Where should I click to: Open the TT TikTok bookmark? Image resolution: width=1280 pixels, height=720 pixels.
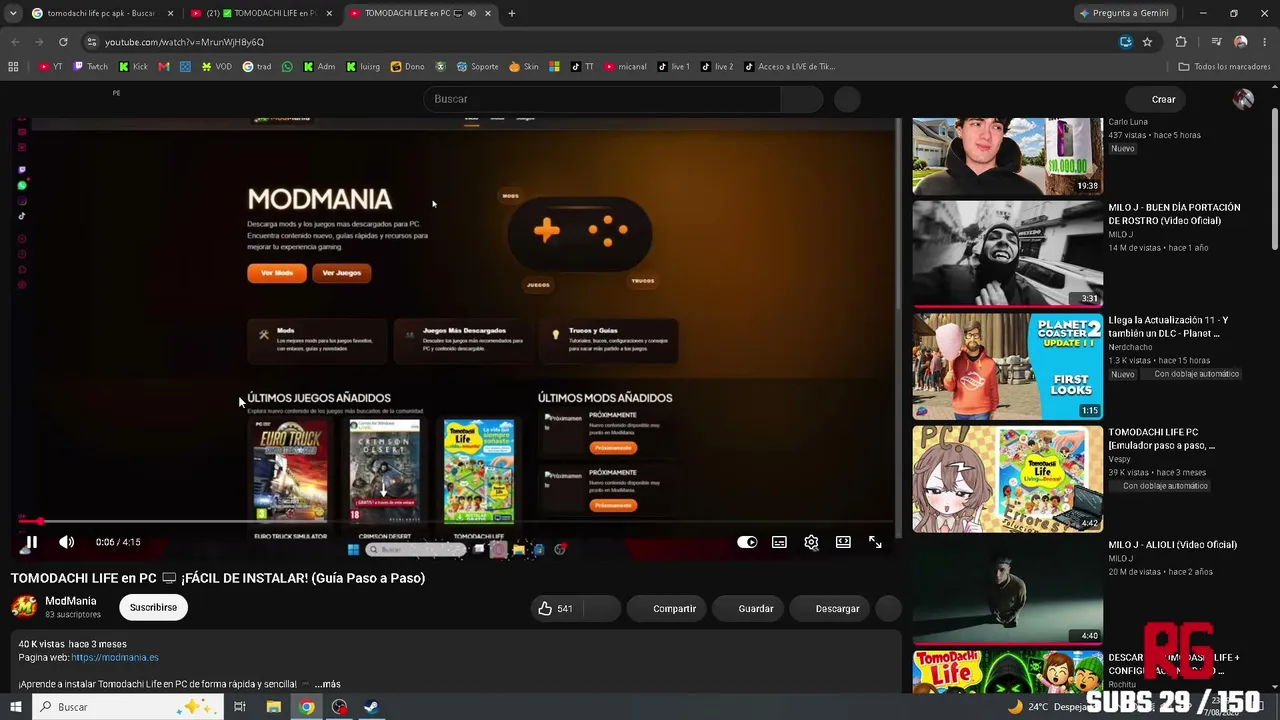click(583, 67)
